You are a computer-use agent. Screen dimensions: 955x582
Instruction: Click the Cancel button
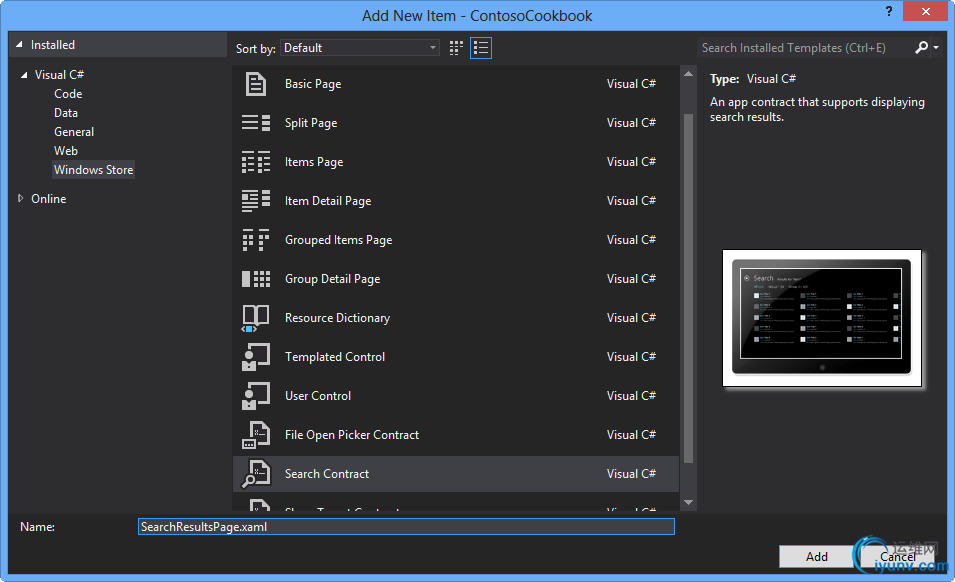click(x=897, y=556)
